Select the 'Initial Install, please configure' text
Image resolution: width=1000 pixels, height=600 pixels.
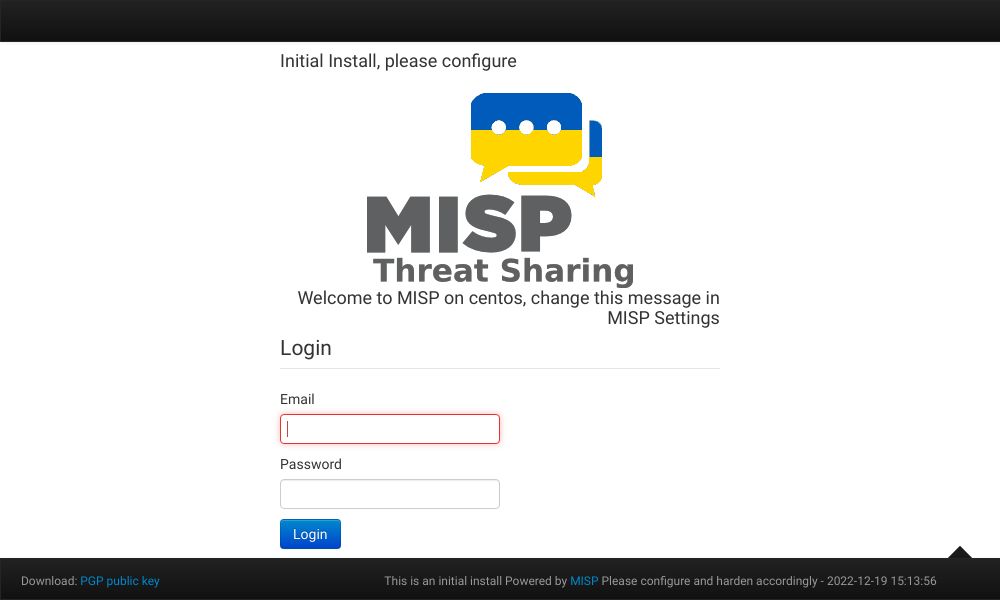click(x=398, y=61)
